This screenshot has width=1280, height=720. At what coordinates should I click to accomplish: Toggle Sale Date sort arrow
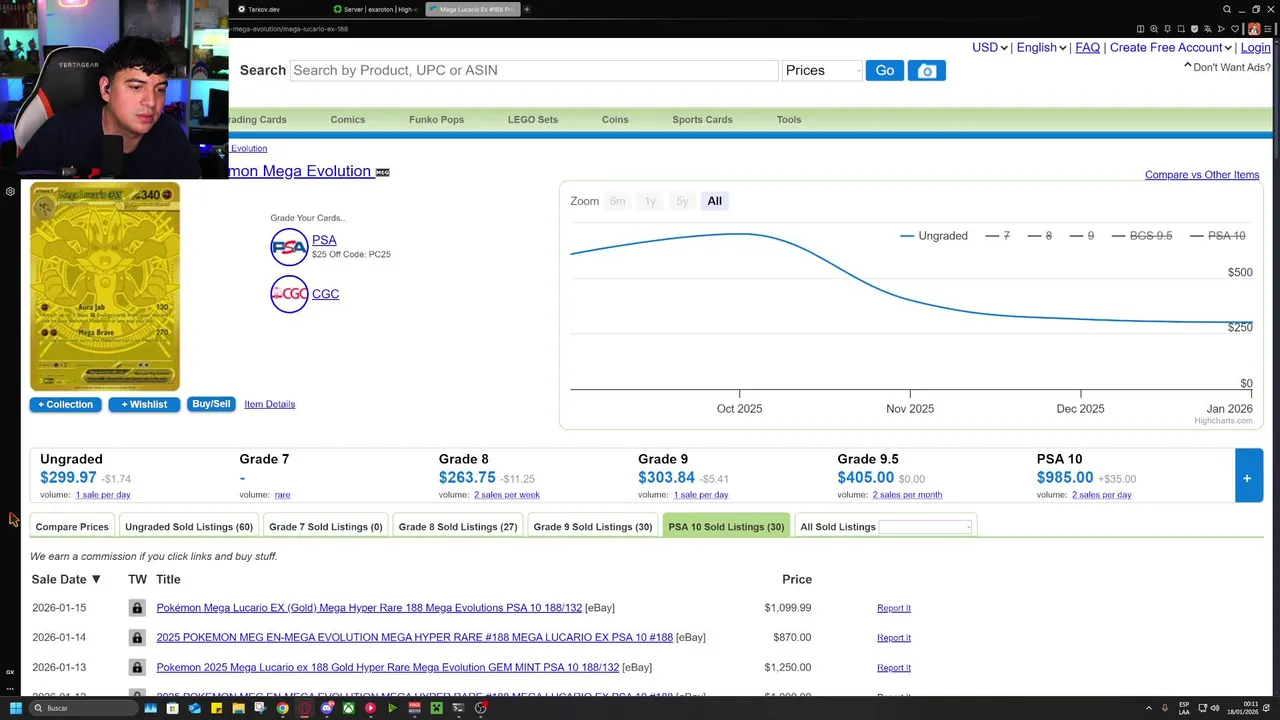[96, 579]
